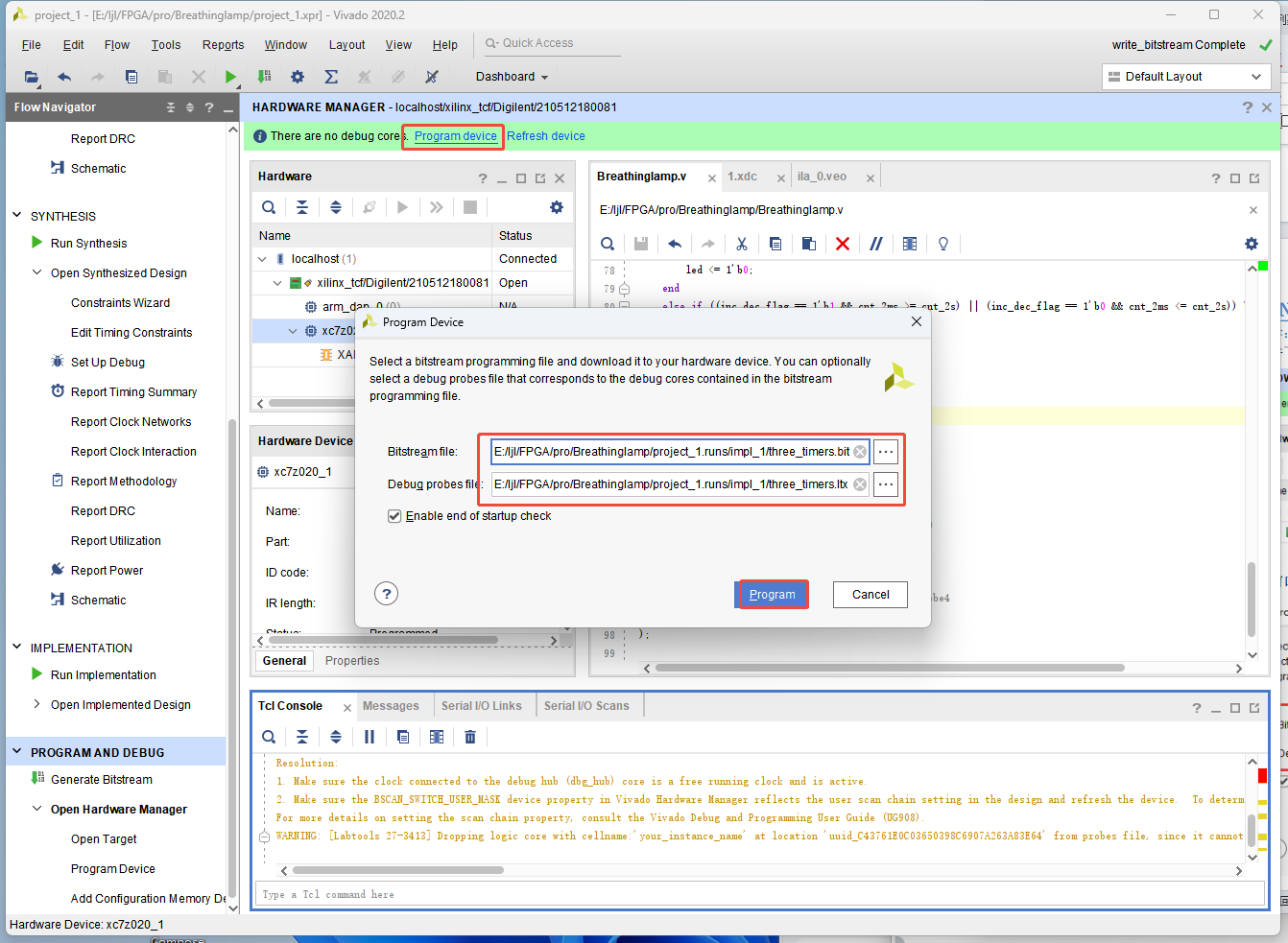Click Generate Bitstream in Flow Navigator
1288x943 pixels.
102,780
